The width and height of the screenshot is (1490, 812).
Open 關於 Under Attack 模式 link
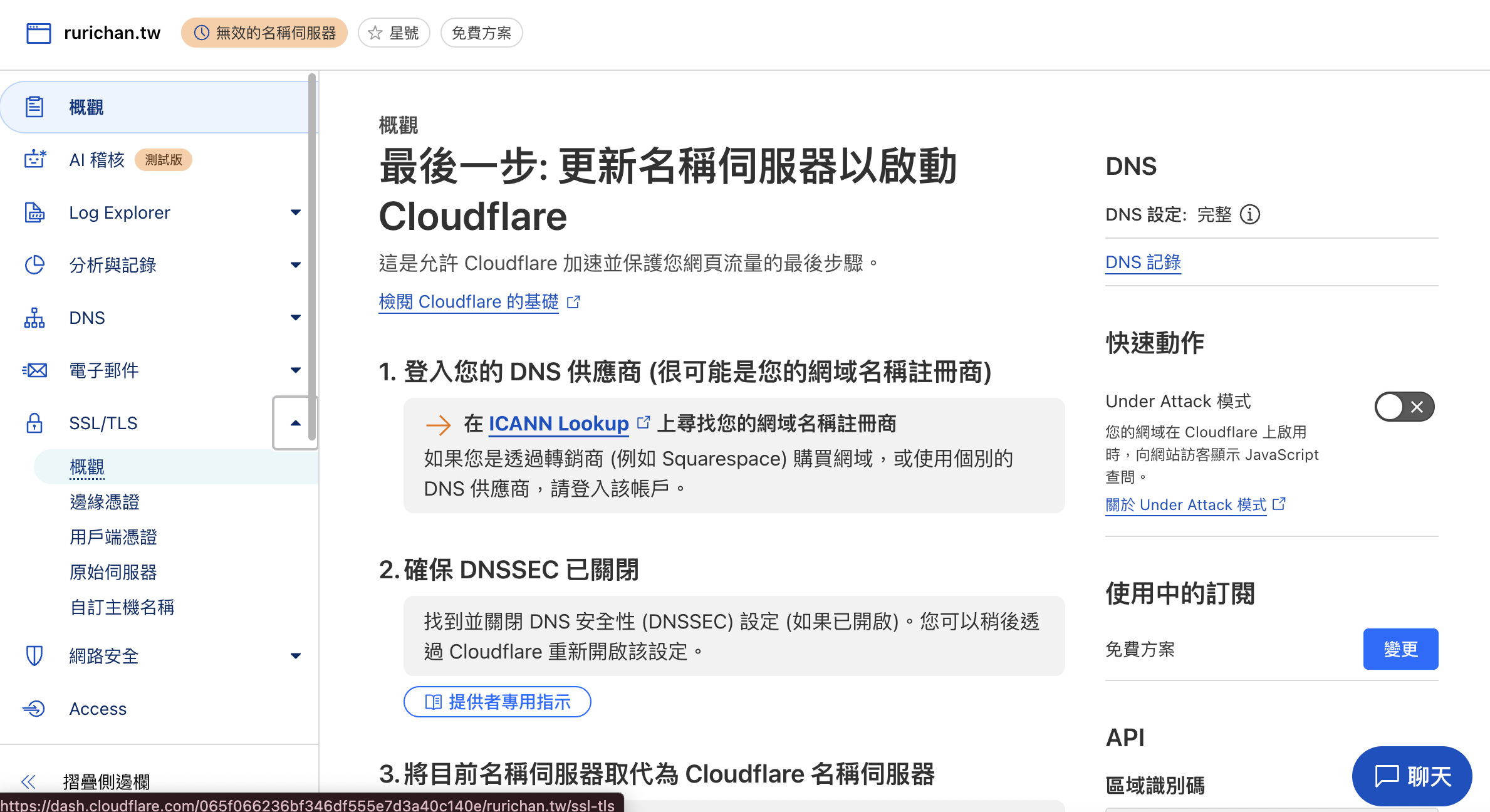(x=1186, y=504)
